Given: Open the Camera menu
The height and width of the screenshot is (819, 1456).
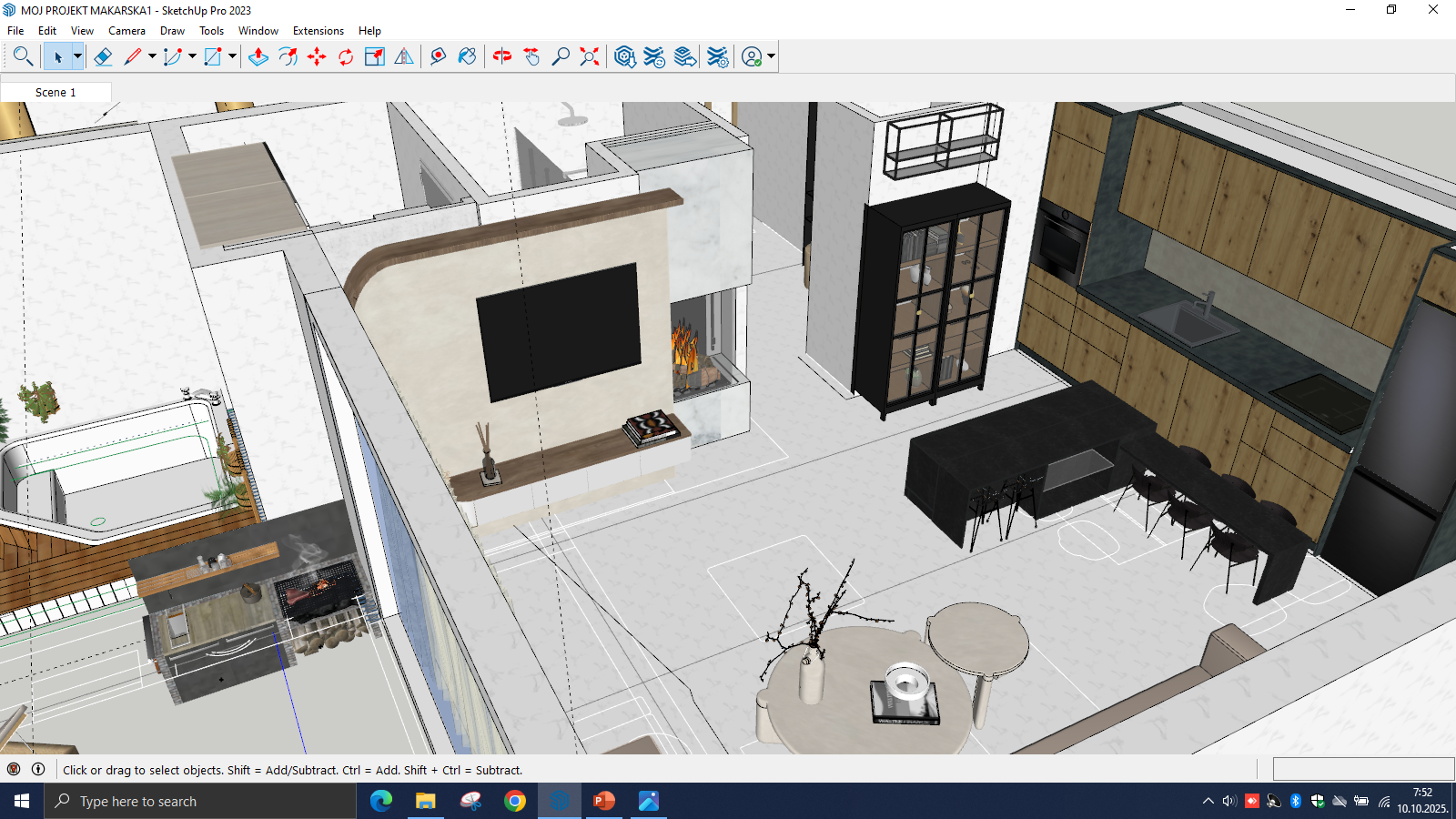Looking at the screenshot, I should tap(126, 31).
